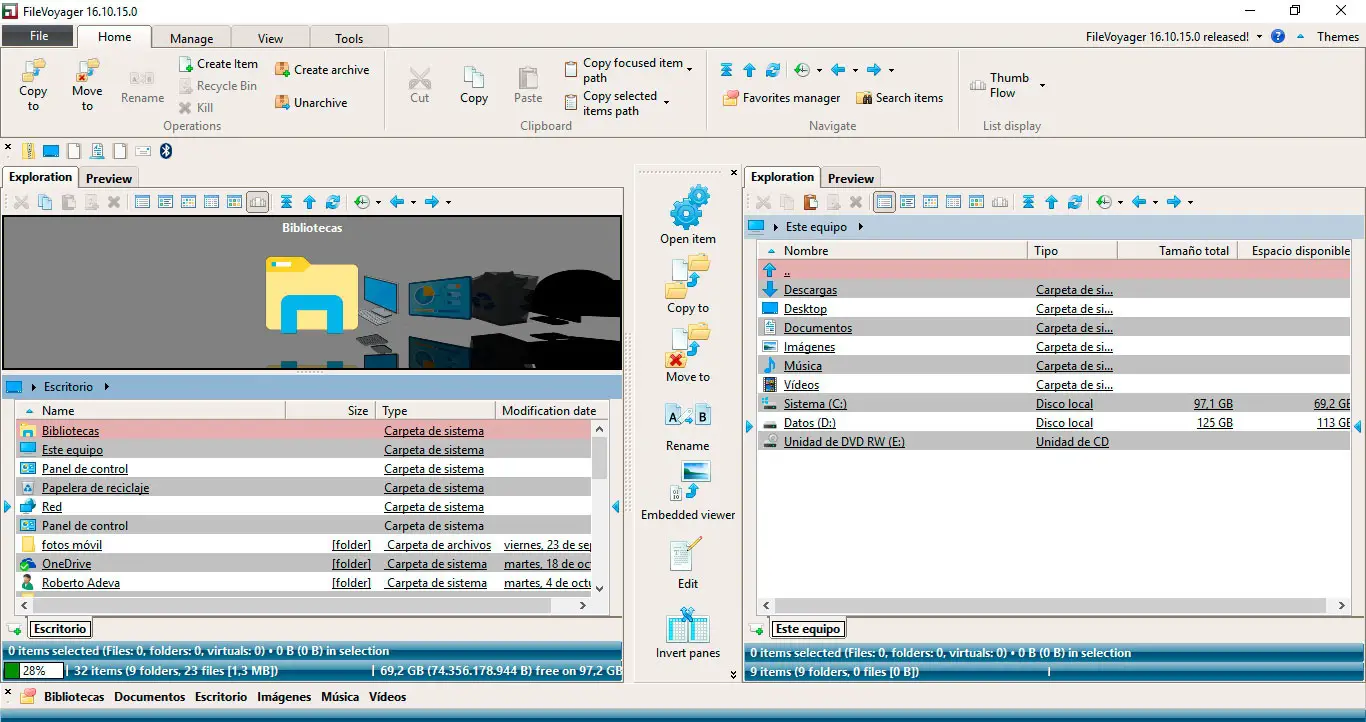The image size is (1366, 722).
Task: Open the Thumb Flow list display dropdown
Action: tap(1042, 86)
